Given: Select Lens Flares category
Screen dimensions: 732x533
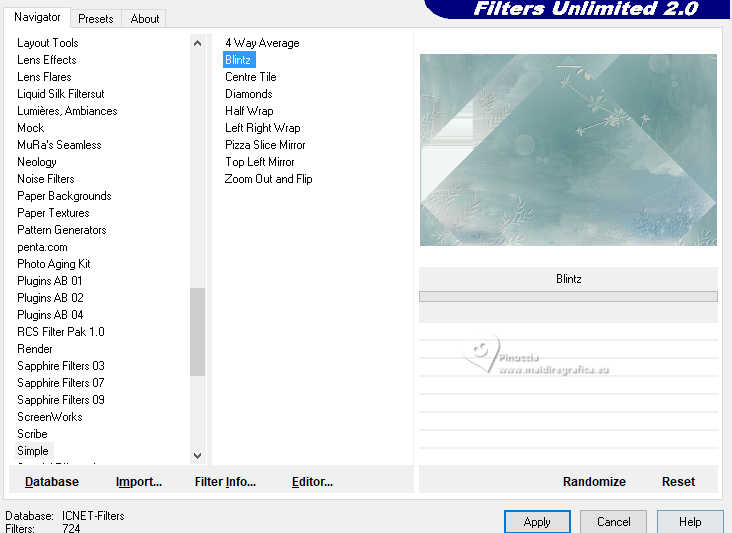Looking at the screenshot, I should point(44,77).
